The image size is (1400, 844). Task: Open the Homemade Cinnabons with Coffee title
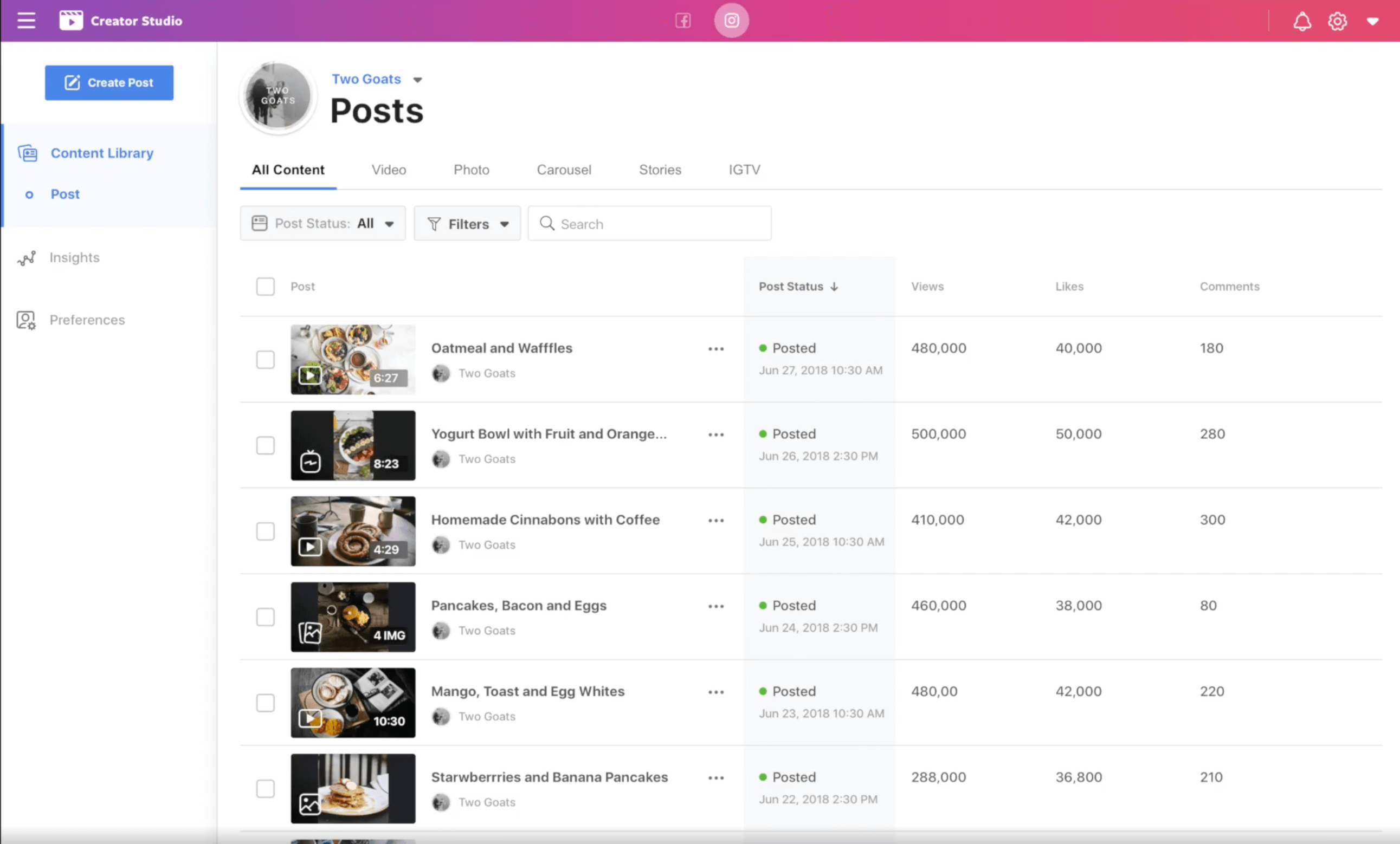click(545, 520)
